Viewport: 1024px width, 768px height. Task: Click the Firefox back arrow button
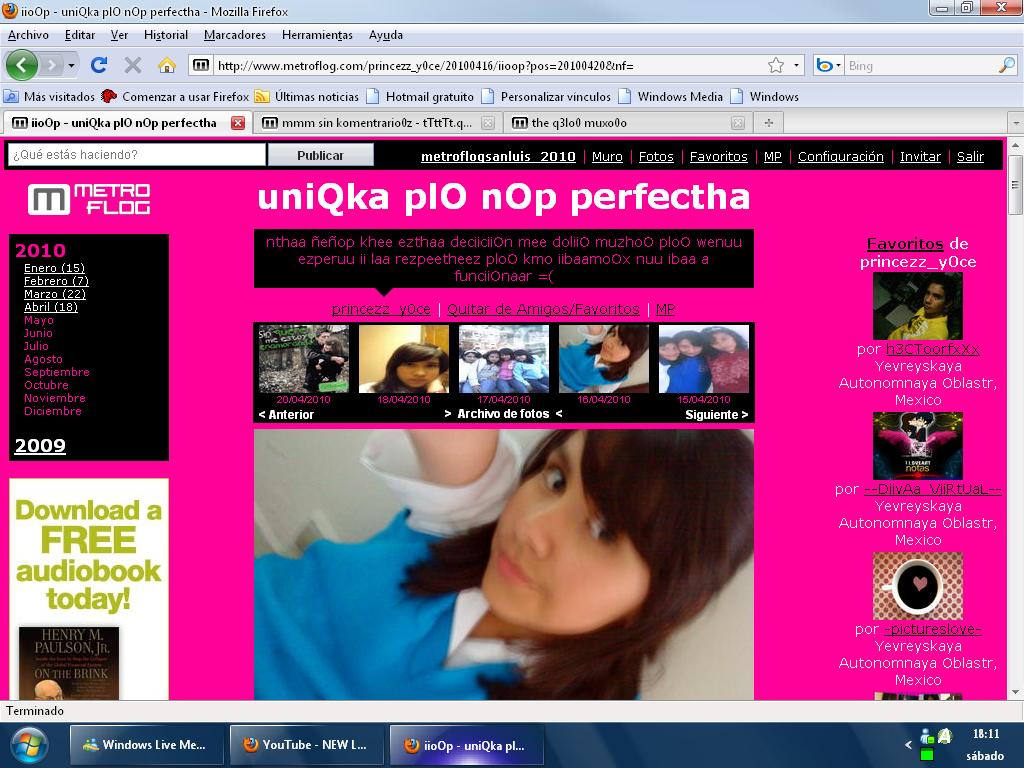pyautogui.click(x=22, y=65)
